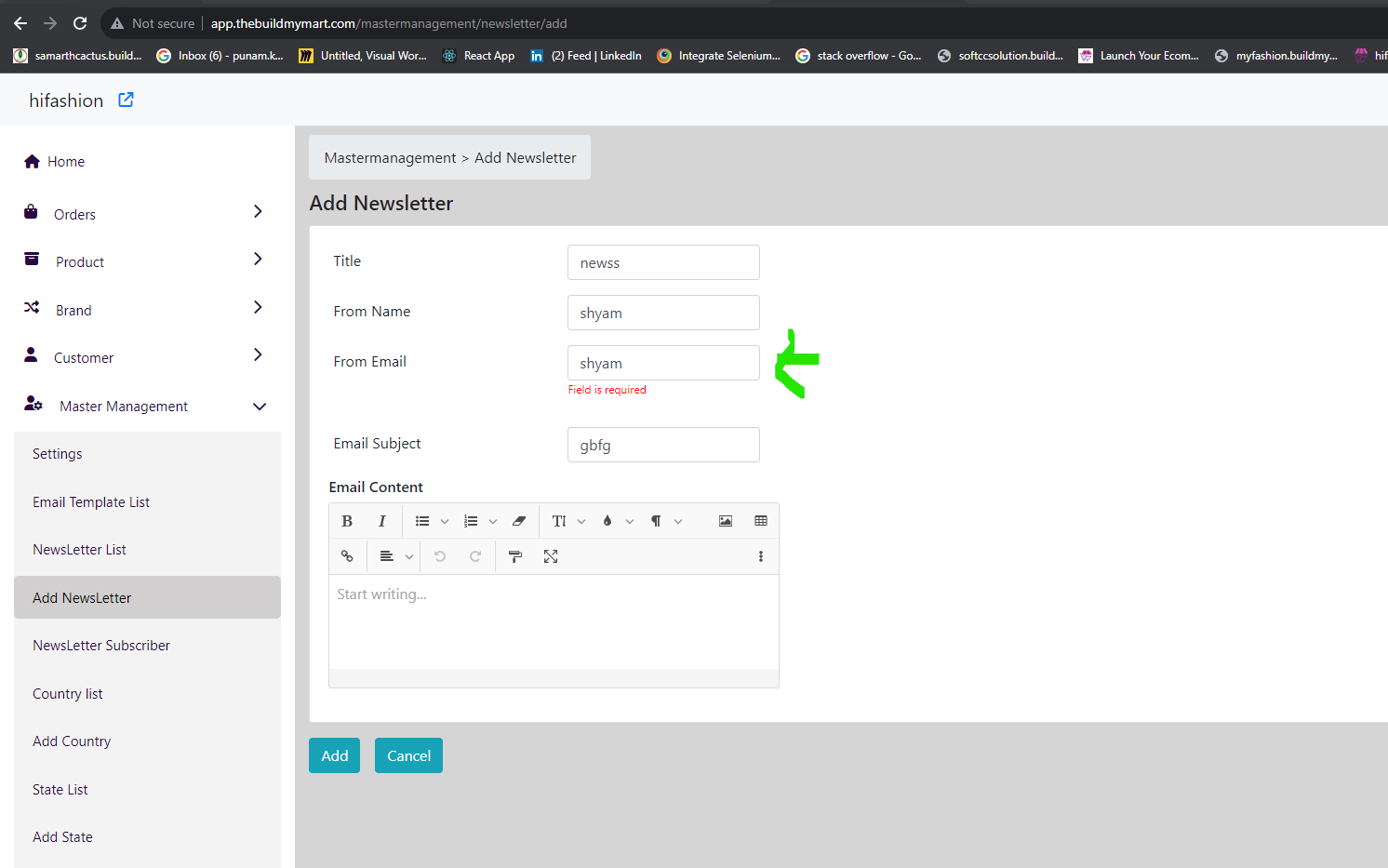Viewport: 1388px width, 868px height.
Task: Toggle italic formatting in email editor
Action: 381,521
